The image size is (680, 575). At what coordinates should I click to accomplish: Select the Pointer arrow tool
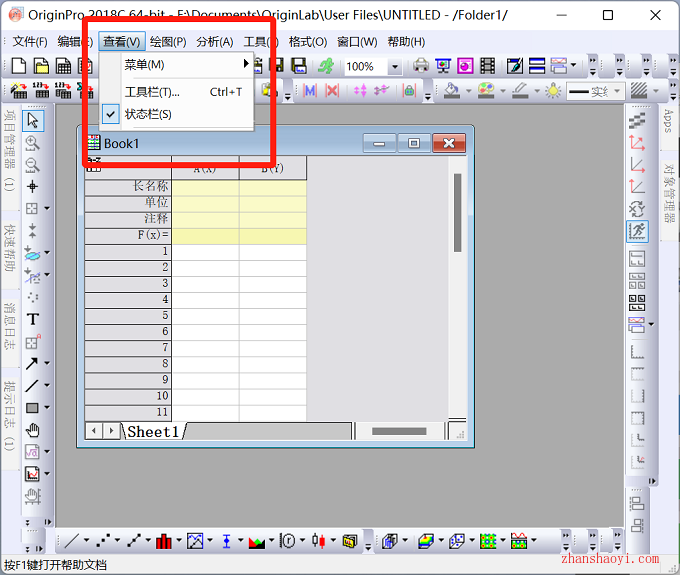(33, 120)
